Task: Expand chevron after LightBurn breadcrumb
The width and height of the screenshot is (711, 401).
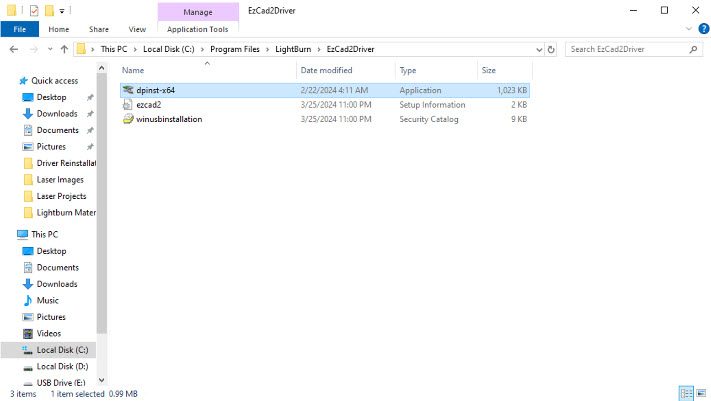Action: pos(319,49)
